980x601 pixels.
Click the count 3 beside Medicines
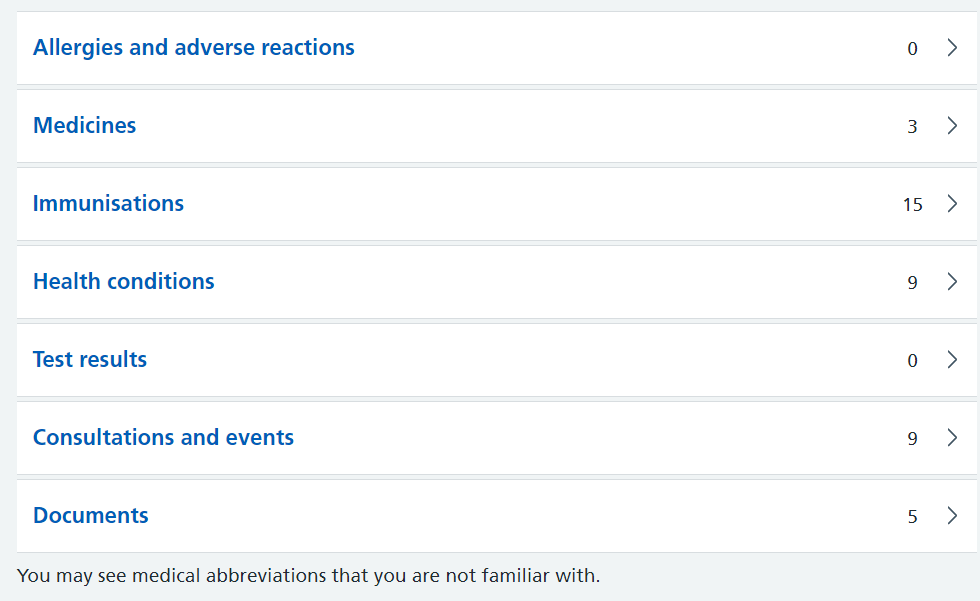912,127
